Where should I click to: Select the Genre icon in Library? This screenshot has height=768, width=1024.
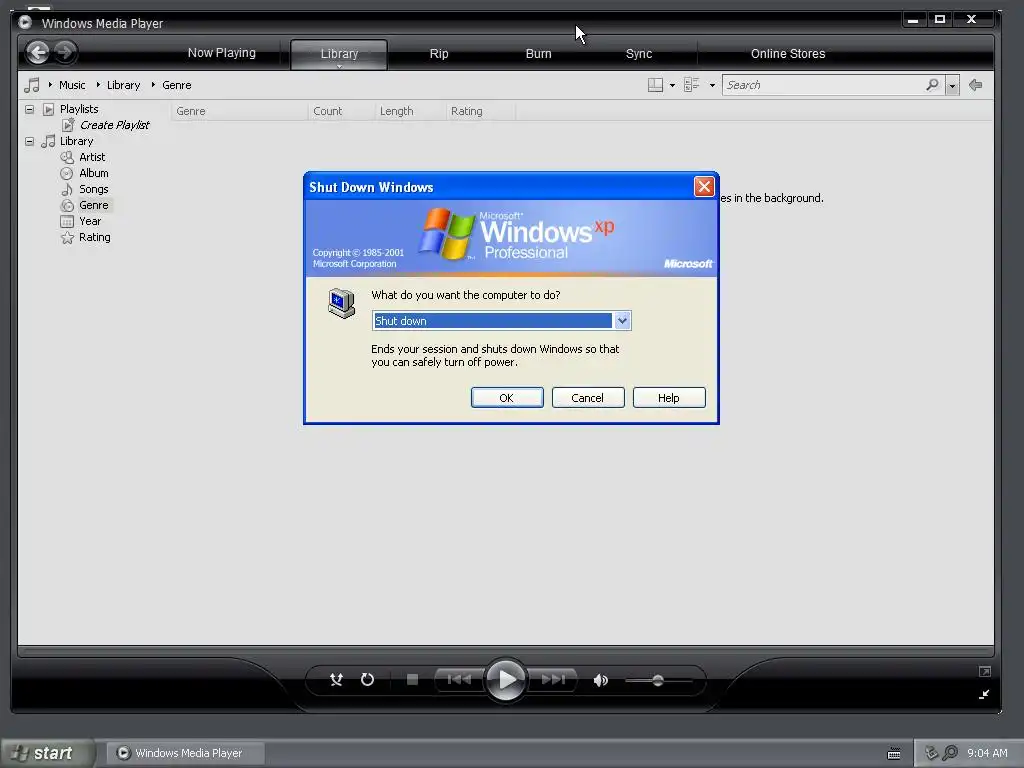pos(67,205)
